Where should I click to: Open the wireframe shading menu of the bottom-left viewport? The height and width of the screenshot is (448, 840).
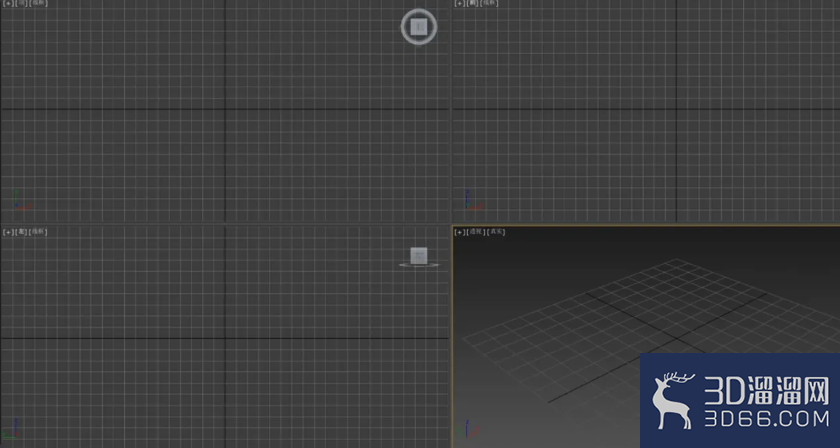tap(38, 232)
